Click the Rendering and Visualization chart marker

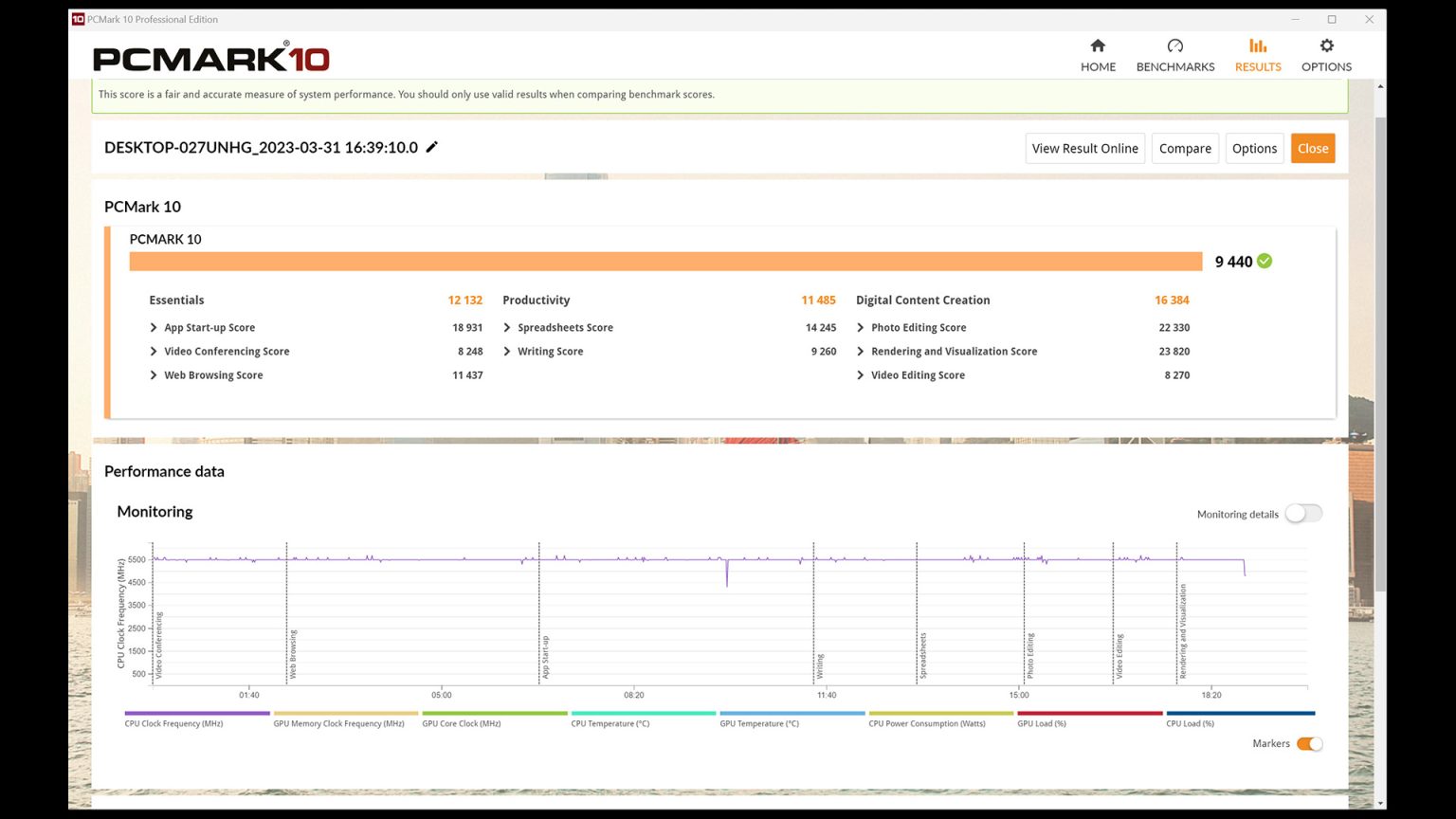tap(1183, 632)
